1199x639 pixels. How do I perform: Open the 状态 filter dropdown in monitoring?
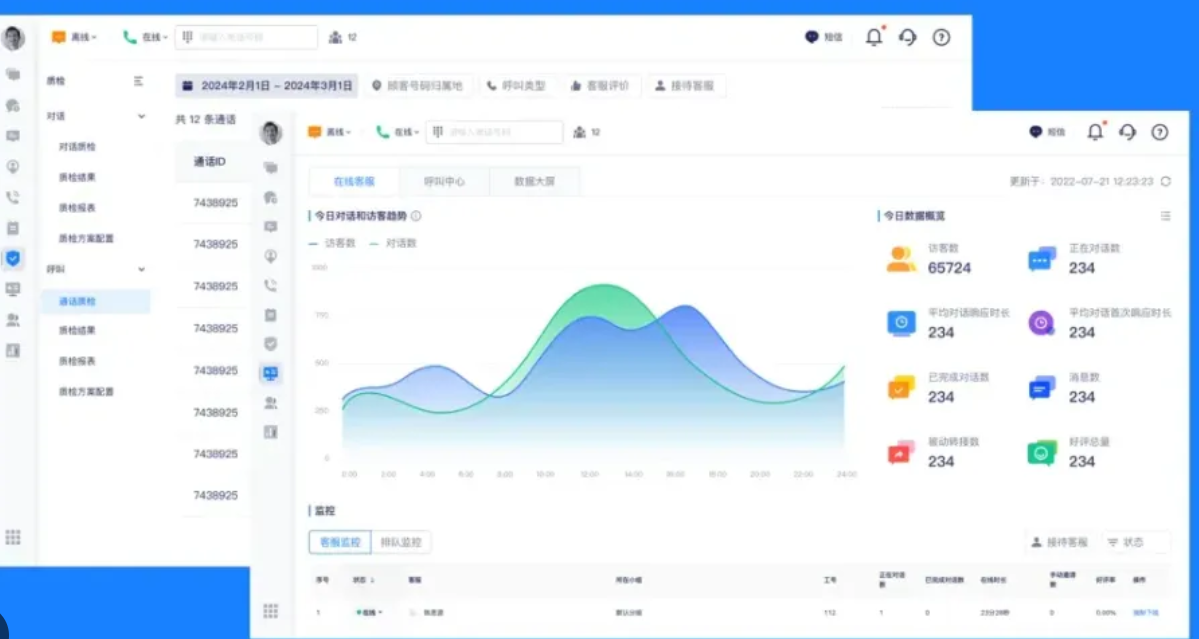(1136, 542)
